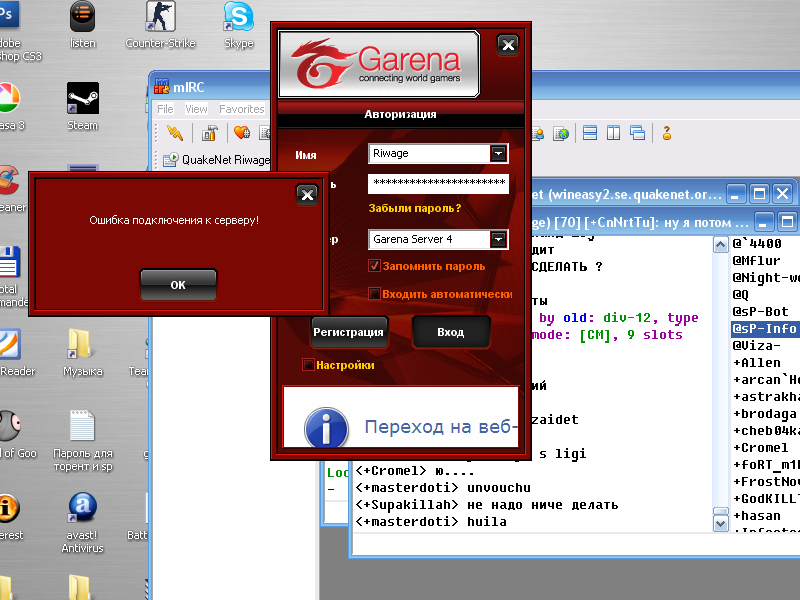Open CCleaner desktop icon
Viewport: 800px width, 600px height.
pos(11,189)
